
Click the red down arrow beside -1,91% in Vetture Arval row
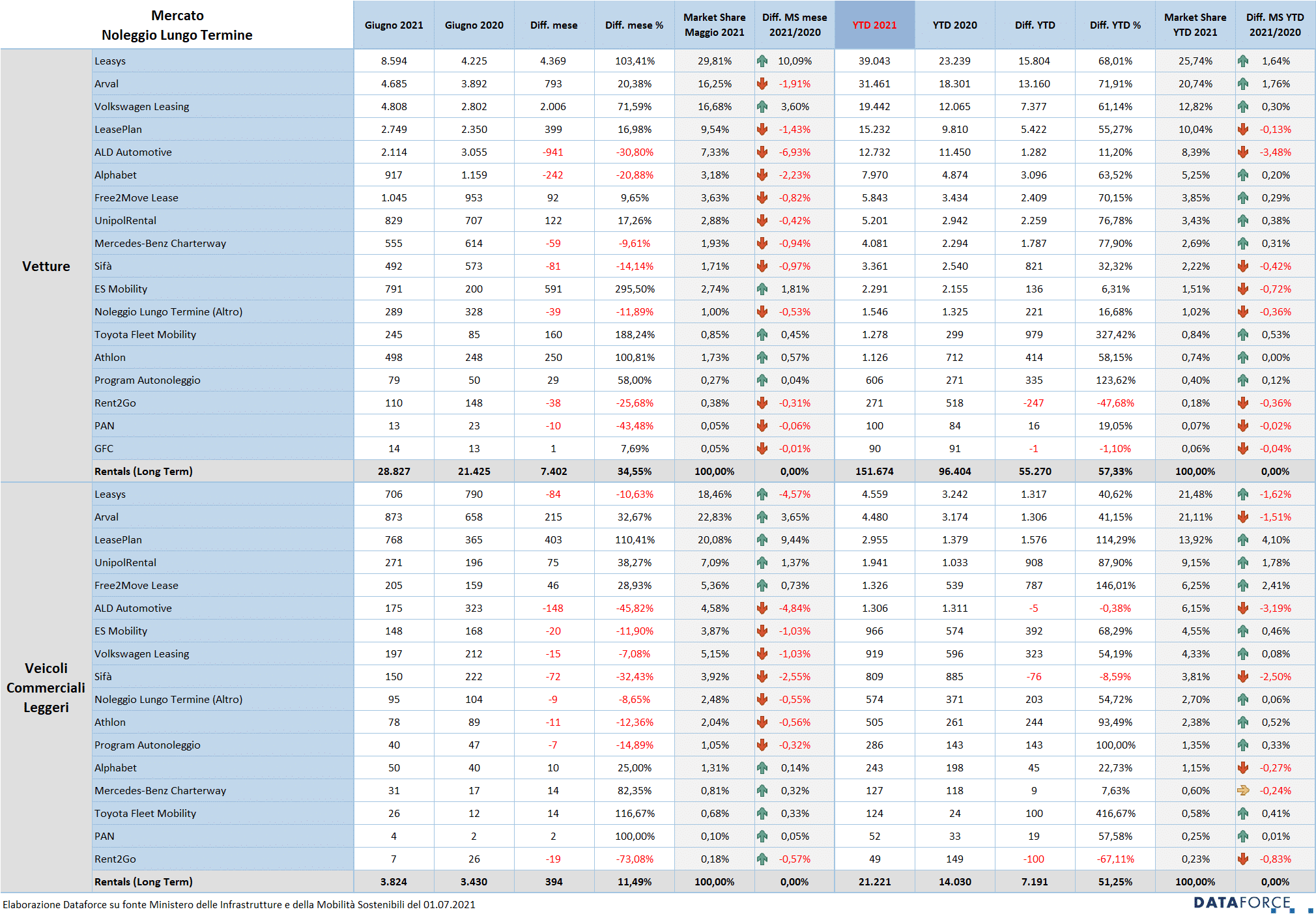tap(762, 84)
